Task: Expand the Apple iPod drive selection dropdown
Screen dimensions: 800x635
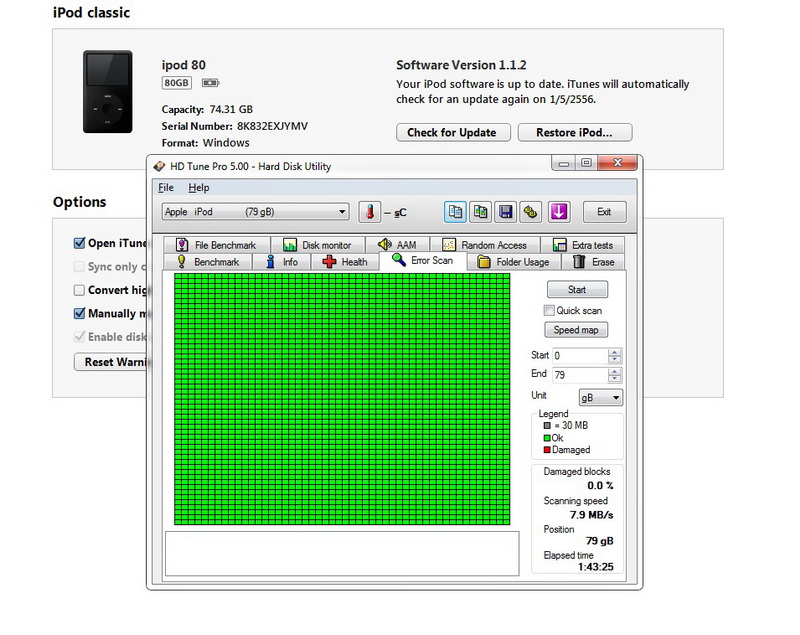Action: click(256, 212)
